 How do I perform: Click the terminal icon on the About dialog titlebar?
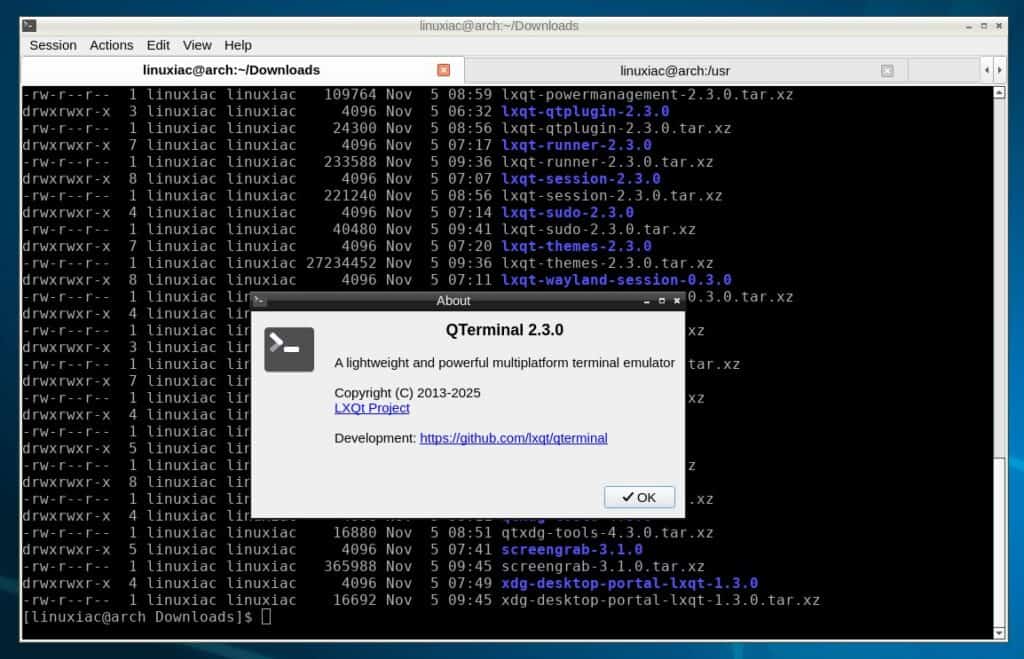[261, 301]
